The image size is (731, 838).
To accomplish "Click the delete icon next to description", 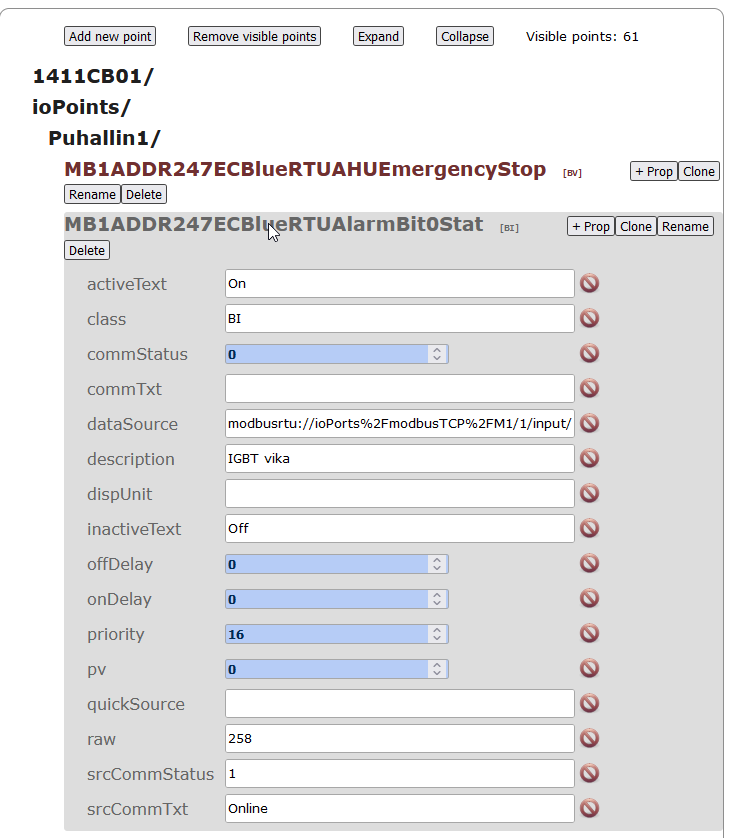I will click(x=590, y=458).
